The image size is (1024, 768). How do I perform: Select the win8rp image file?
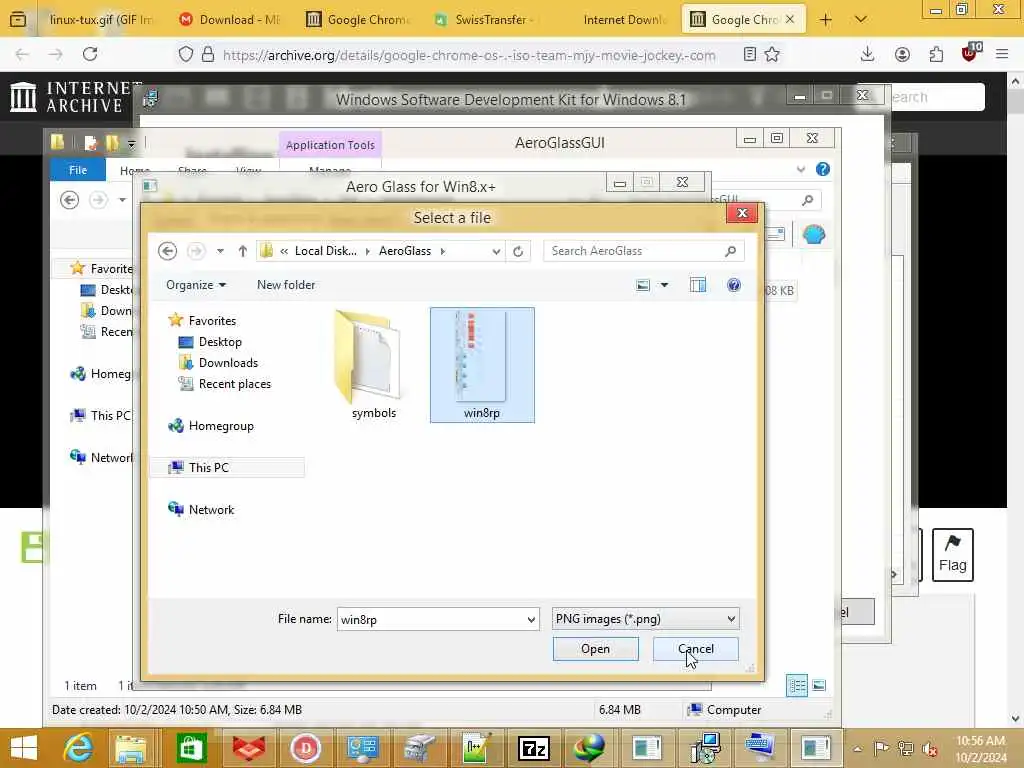point(482,364)
